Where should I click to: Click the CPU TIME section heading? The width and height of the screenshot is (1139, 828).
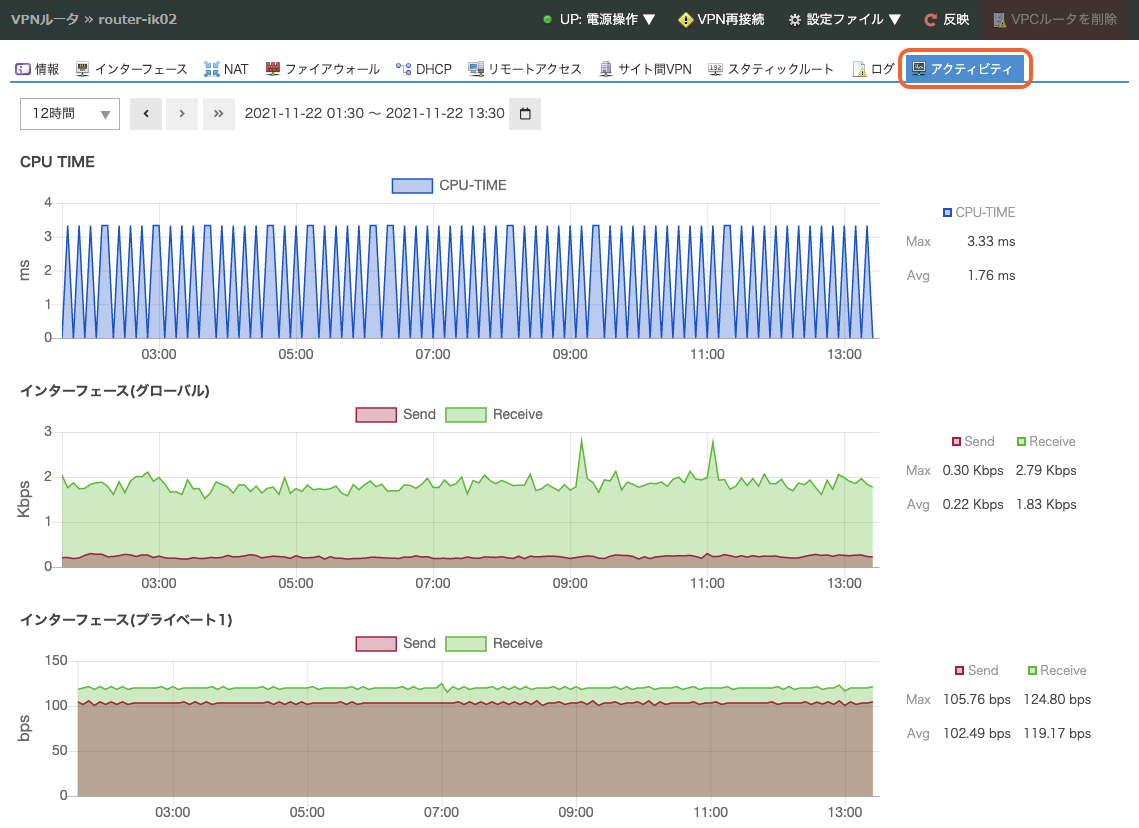tap(57, 162)
